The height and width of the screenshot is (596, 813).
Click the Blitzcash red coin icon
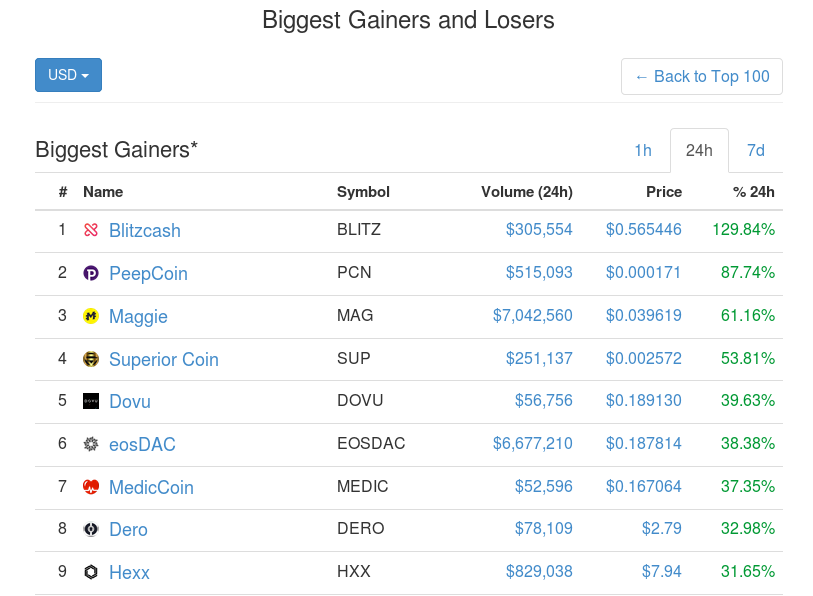pyautogui.click(x=91, y=229)
